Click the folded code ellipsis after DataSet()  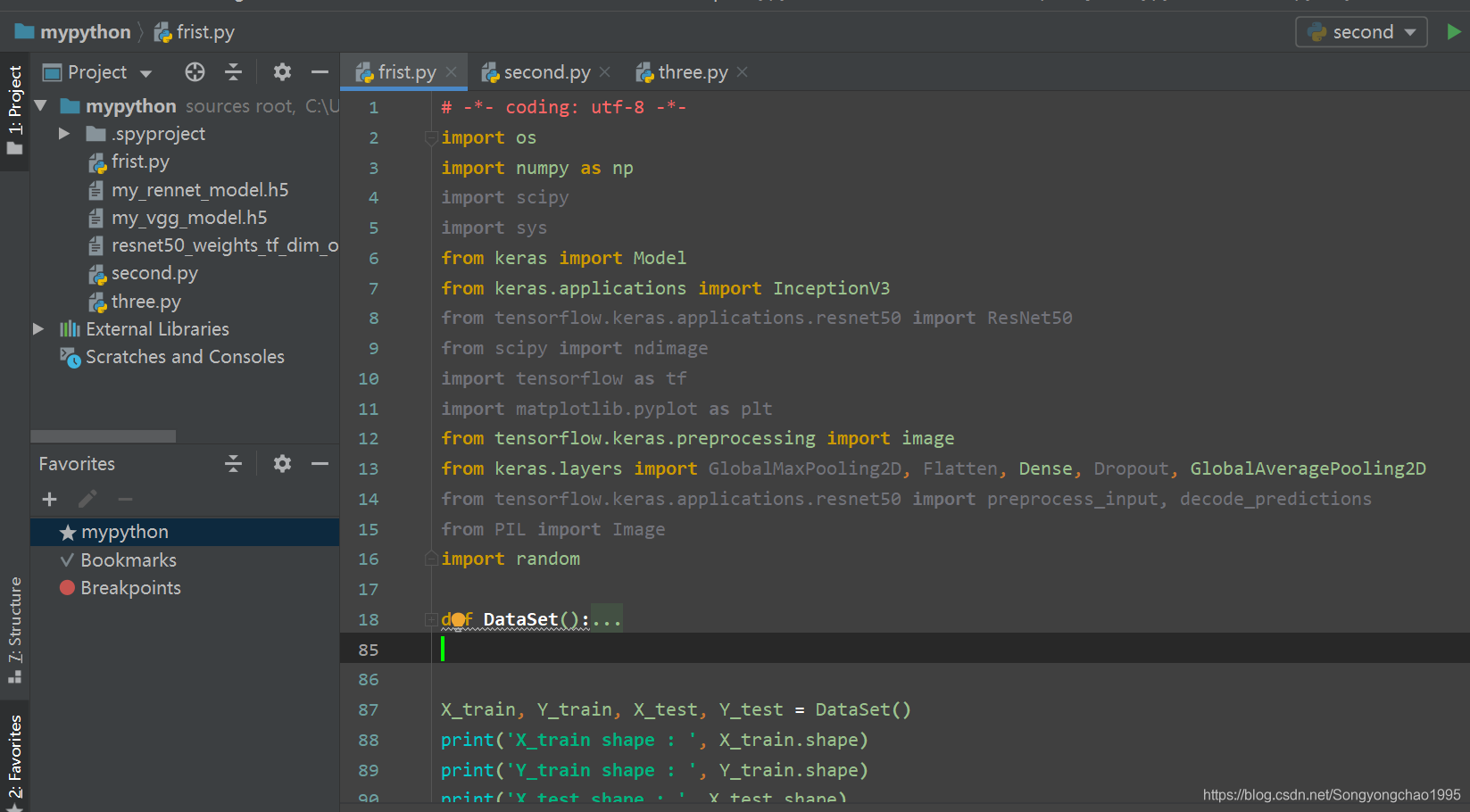pyautogui.click(x=607, y=619)
